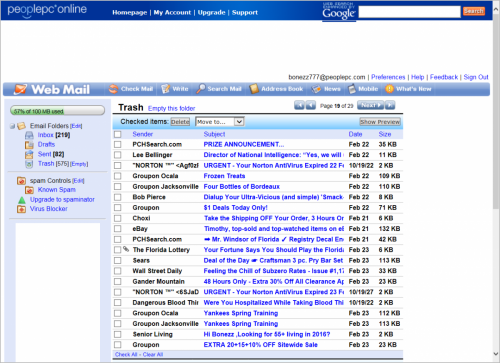Viewport: 500px width, 363px height.
Task: Click the Google logo
Action: 339,13
